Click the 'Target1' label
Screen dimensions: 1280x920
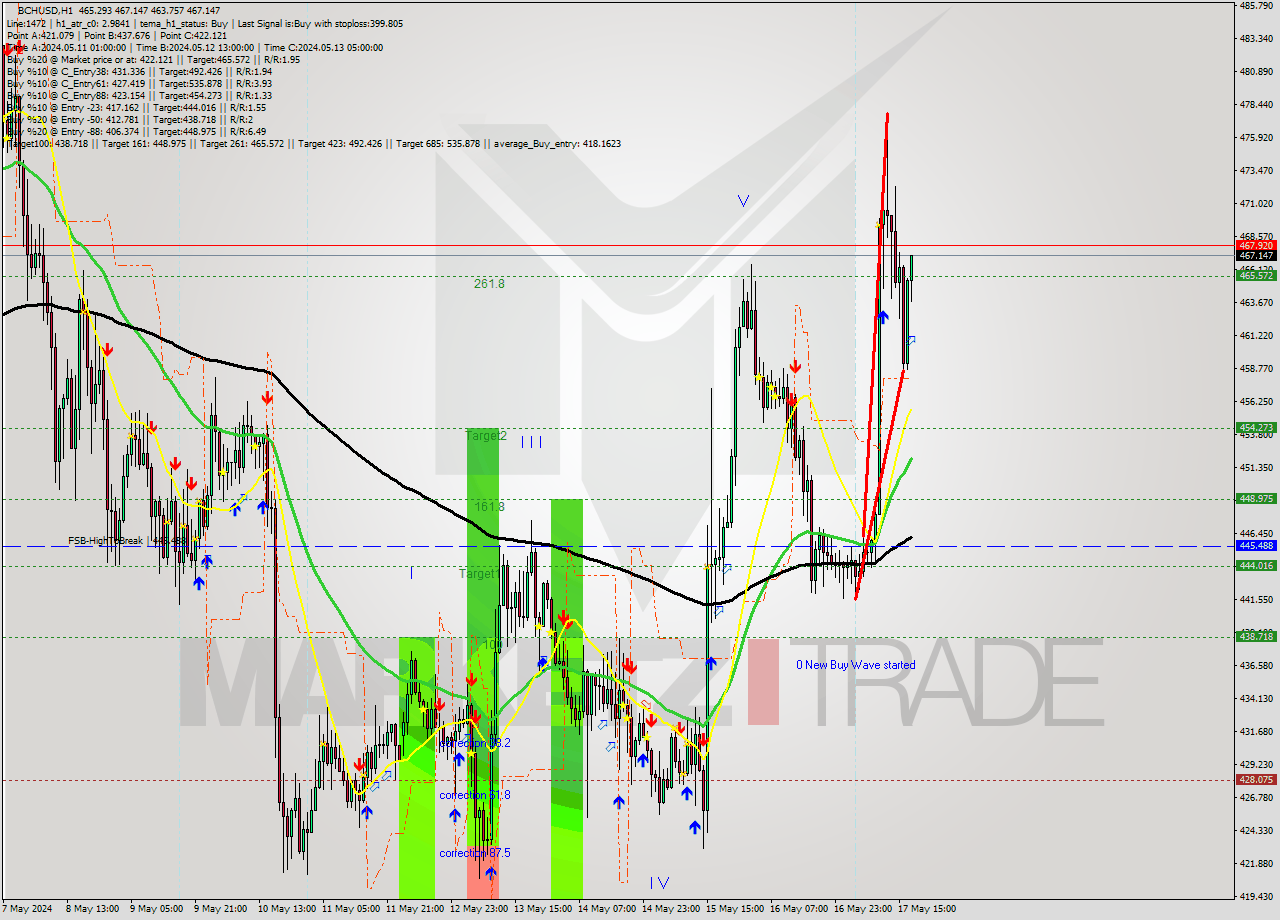tap(478, 574)
